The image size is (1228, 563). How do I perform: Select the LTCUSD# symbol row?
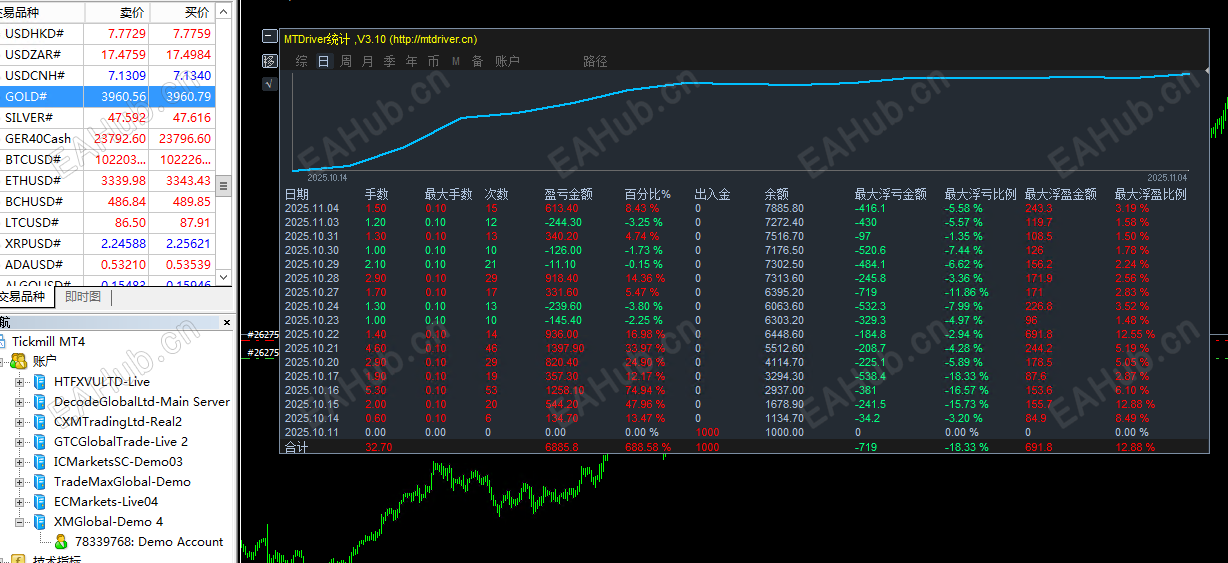(108, 222)
